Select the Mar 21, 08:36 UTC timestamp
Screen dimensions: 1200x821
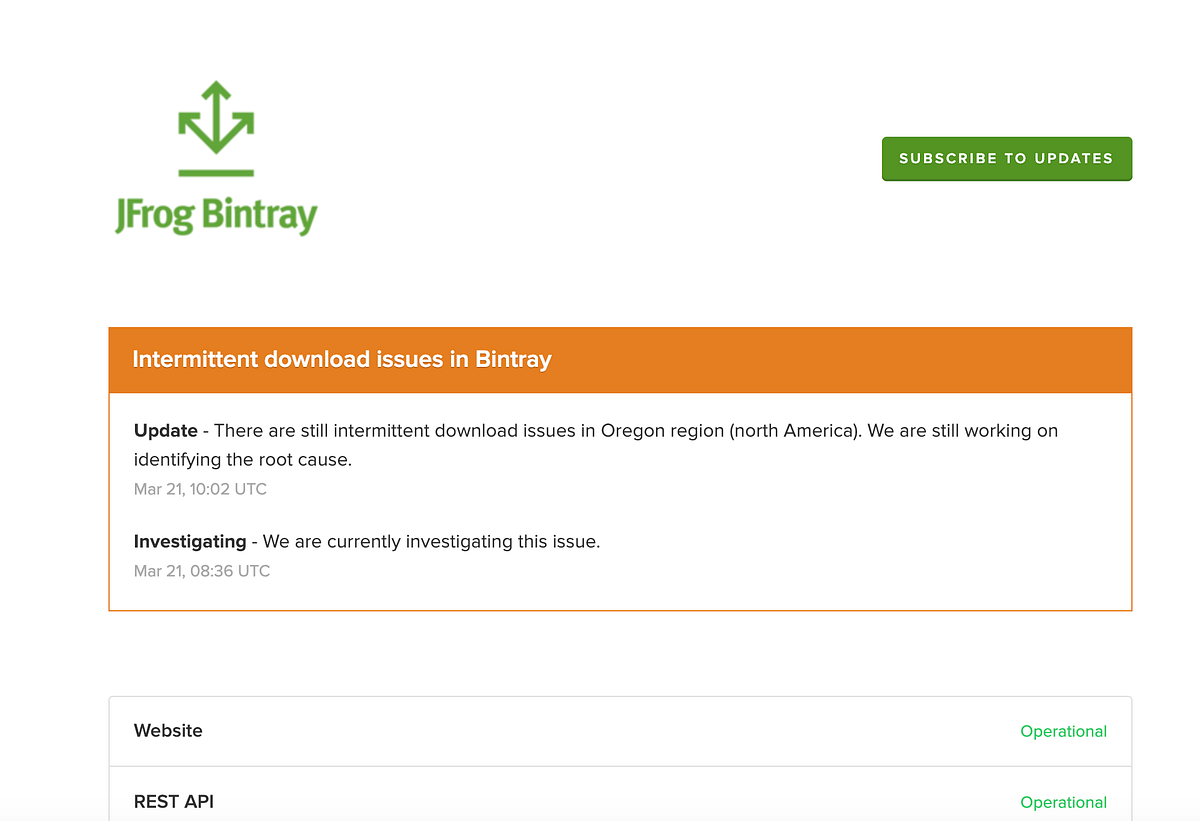pos(202,571)
